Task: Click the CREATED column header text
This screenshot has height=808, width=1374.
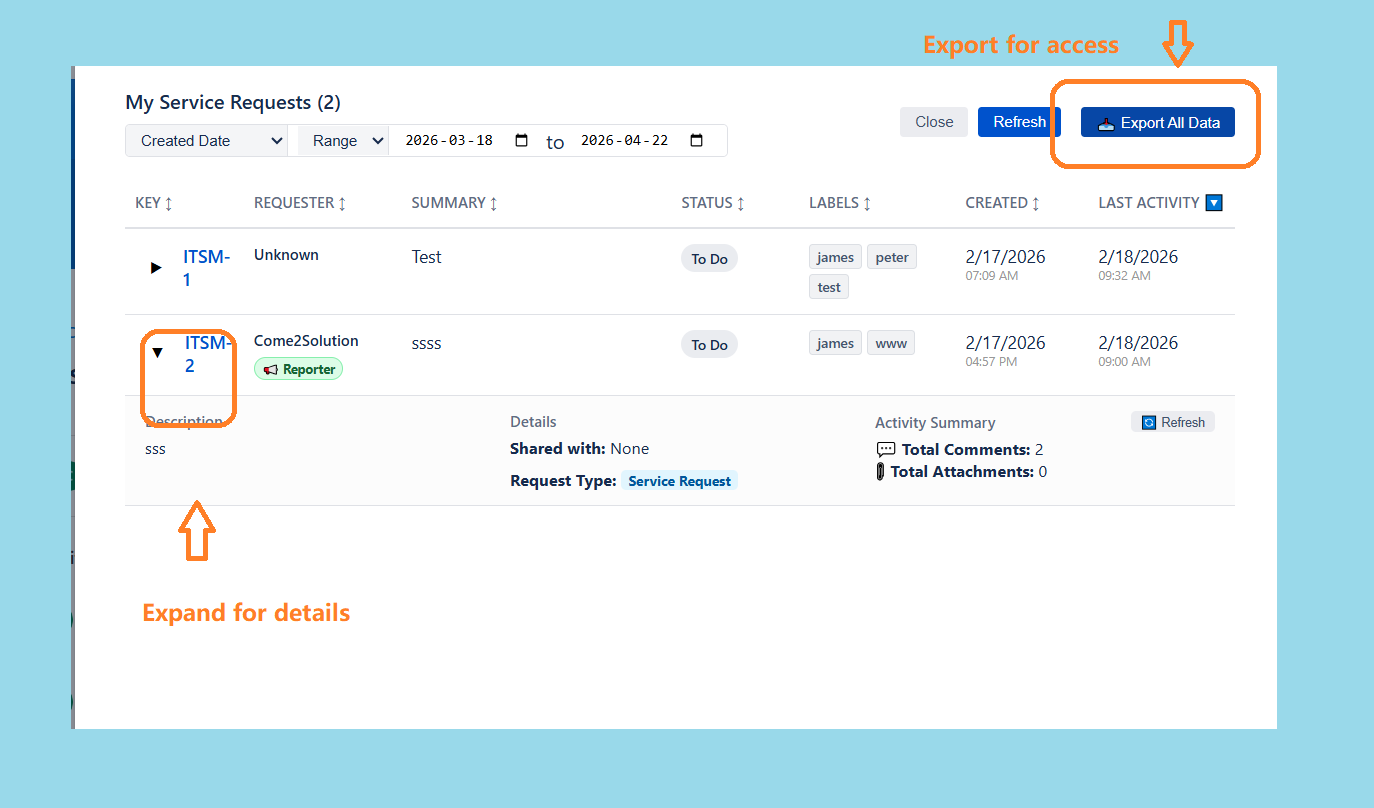Action: coord(996,203)
